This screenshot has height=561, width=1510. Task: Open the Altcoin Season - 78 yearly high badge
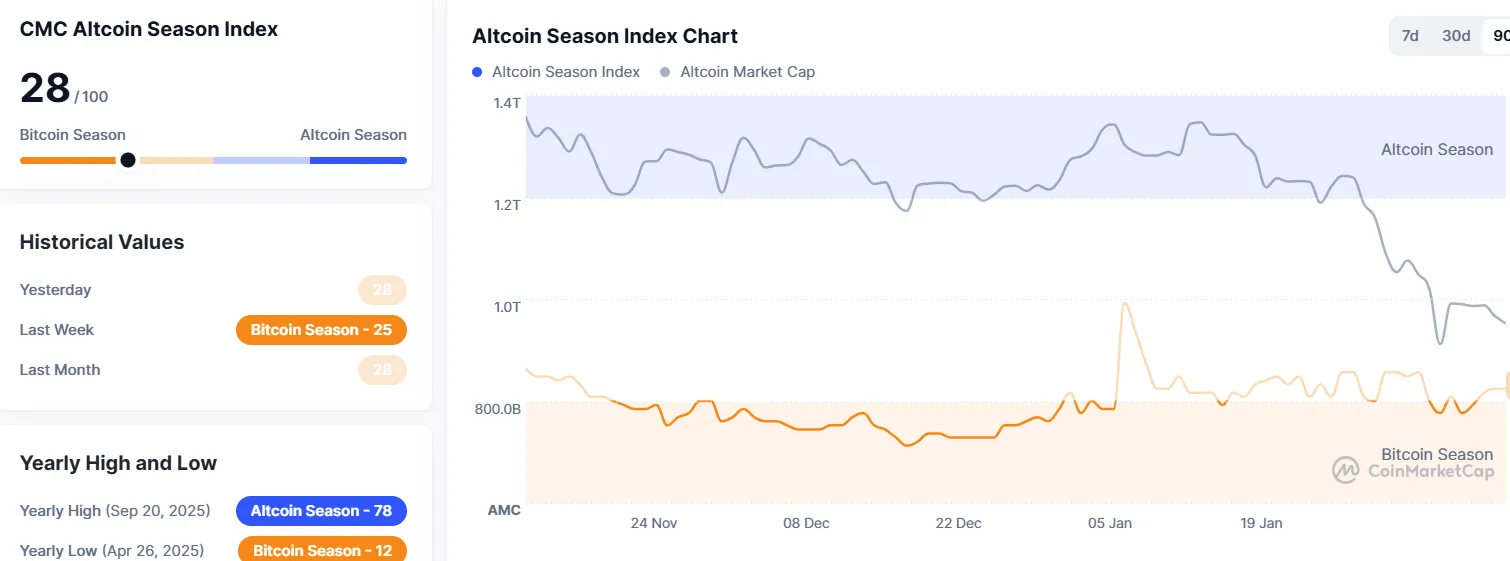321,511
